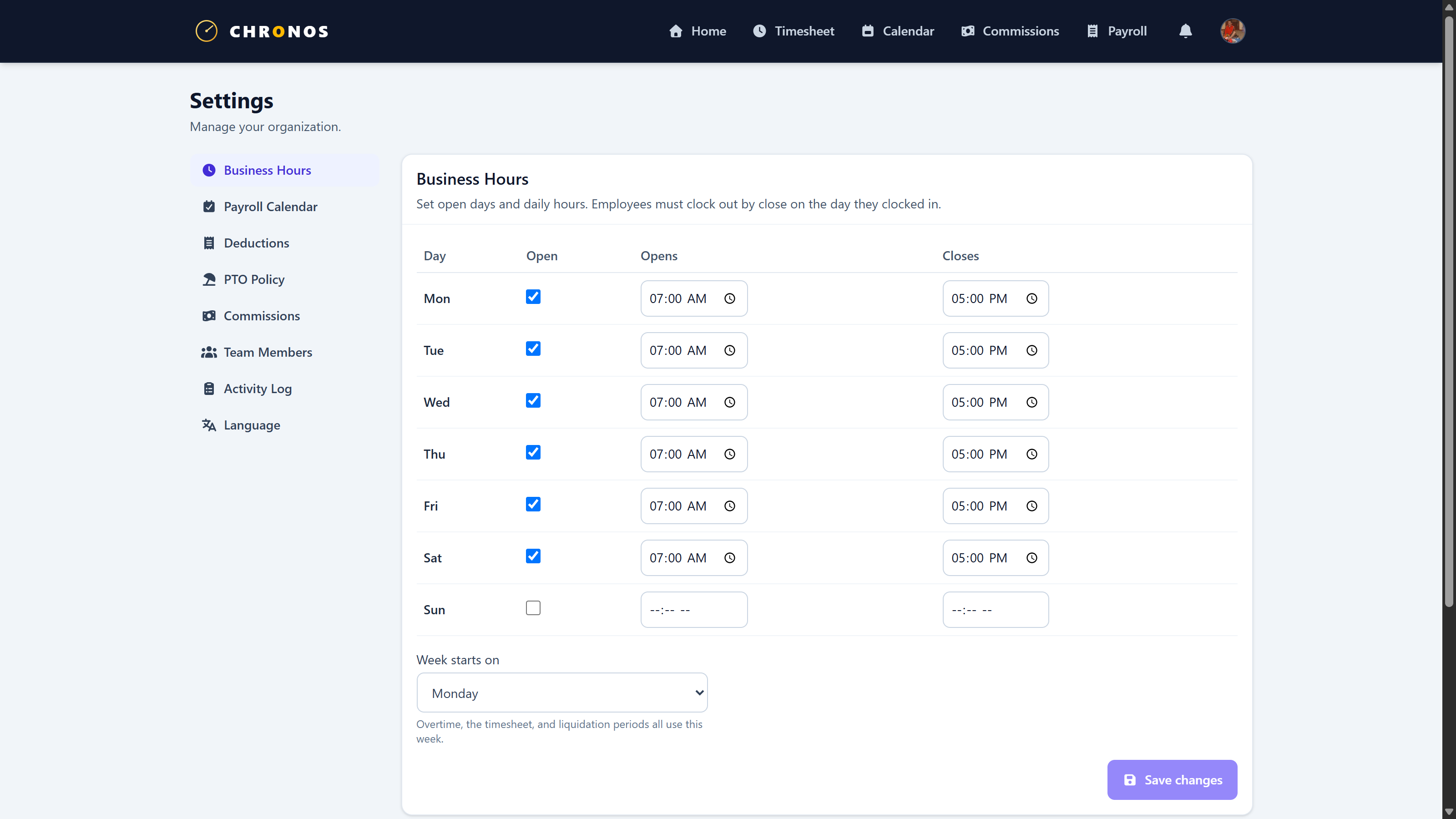1456x819 pixels.
Task: Open Commissions in the settings sidebar
Action: (284, 316)
